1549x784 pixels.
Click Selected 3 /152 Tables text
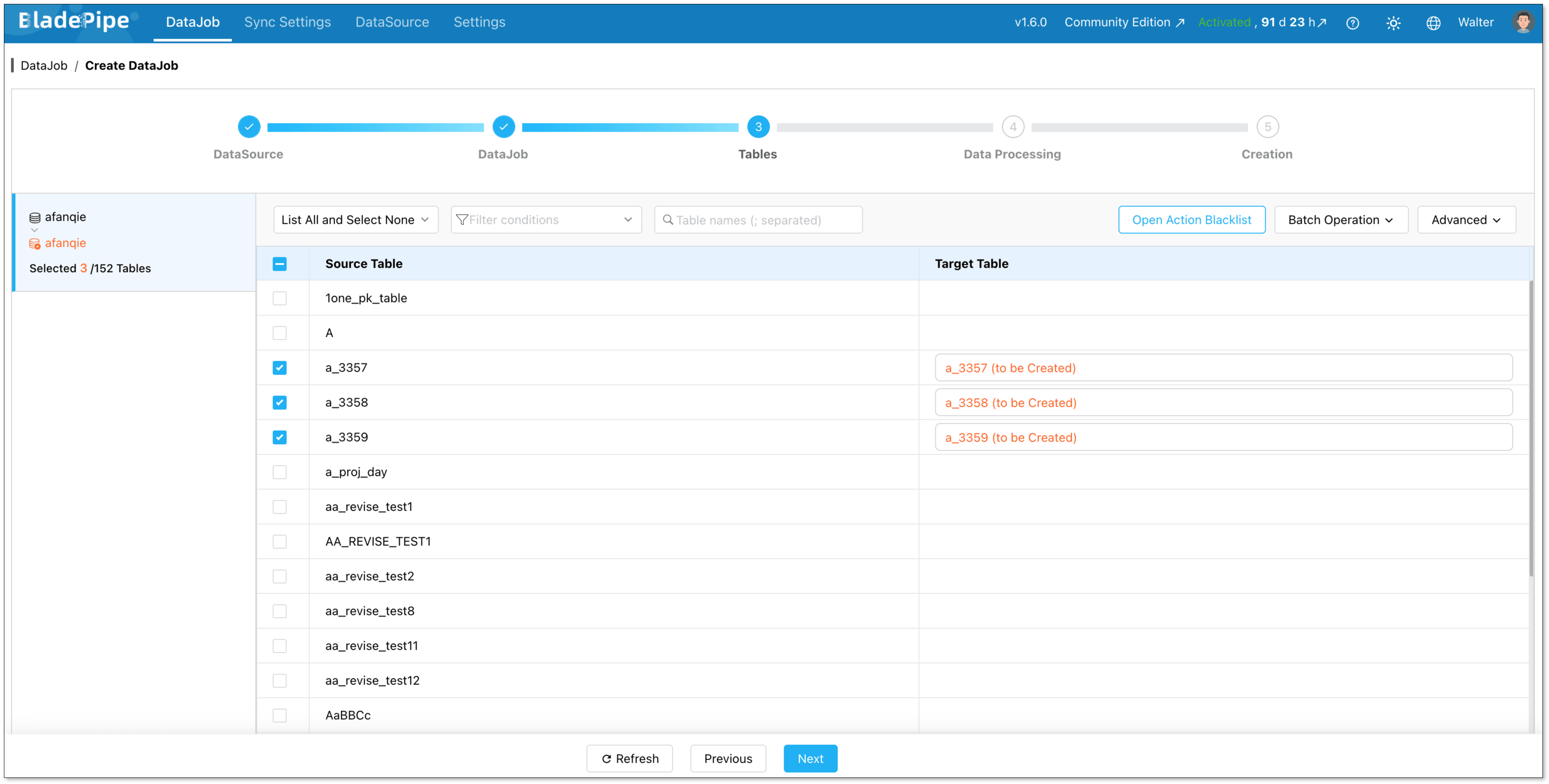coord(90,269)
